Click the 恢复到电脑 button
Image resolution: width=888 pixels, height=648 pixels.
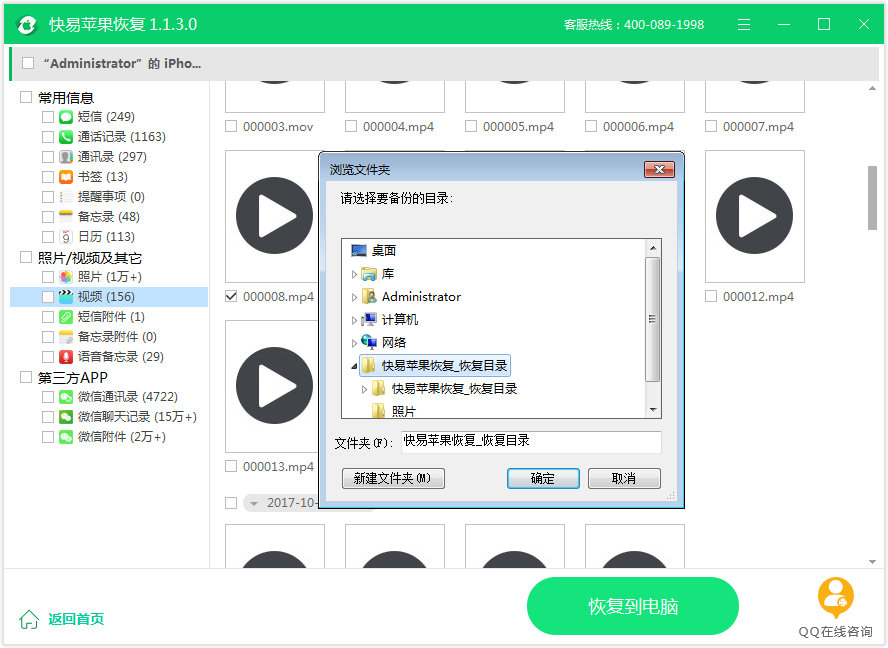tap(633, 606)
